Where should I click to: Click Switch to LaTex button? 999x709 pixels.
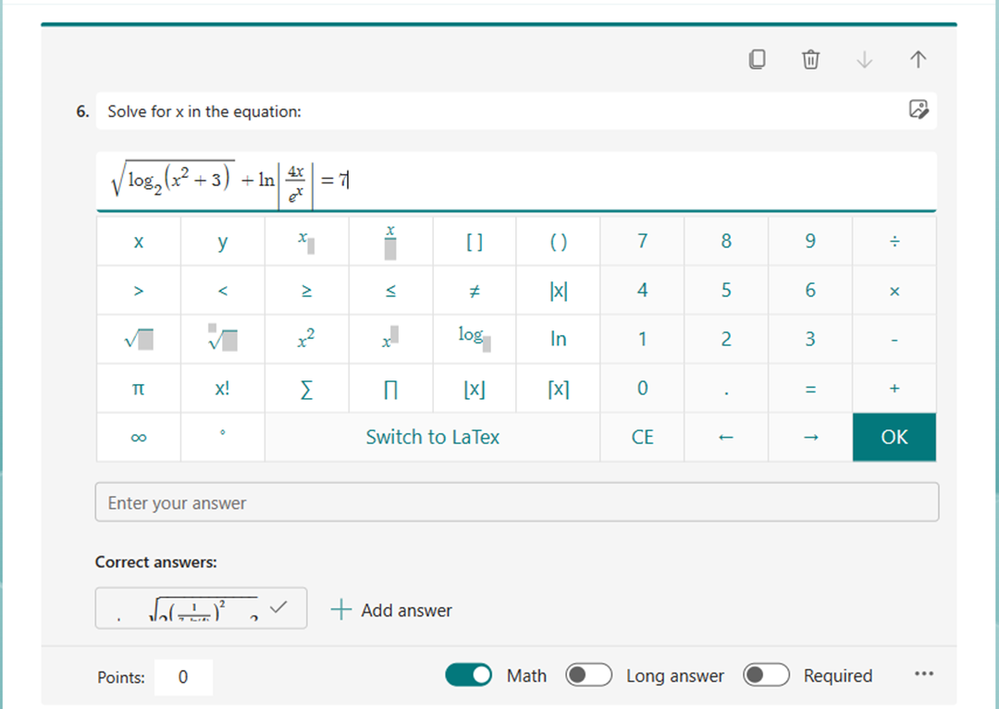(x=433, y=437)
